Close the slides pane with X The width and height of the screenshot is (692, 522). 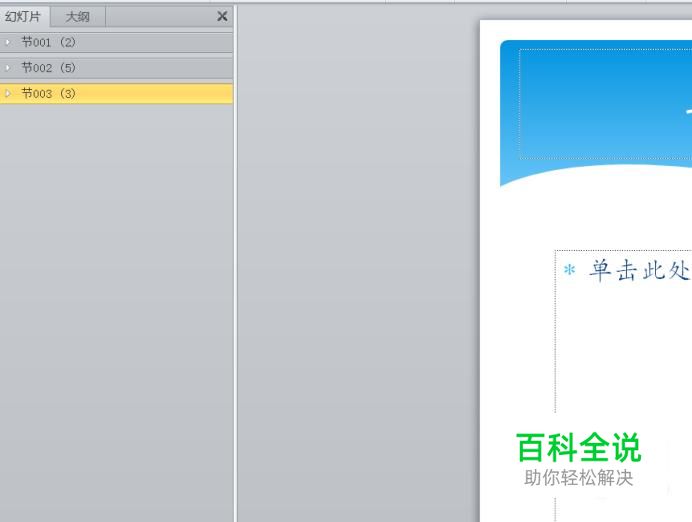coord(222,16)
